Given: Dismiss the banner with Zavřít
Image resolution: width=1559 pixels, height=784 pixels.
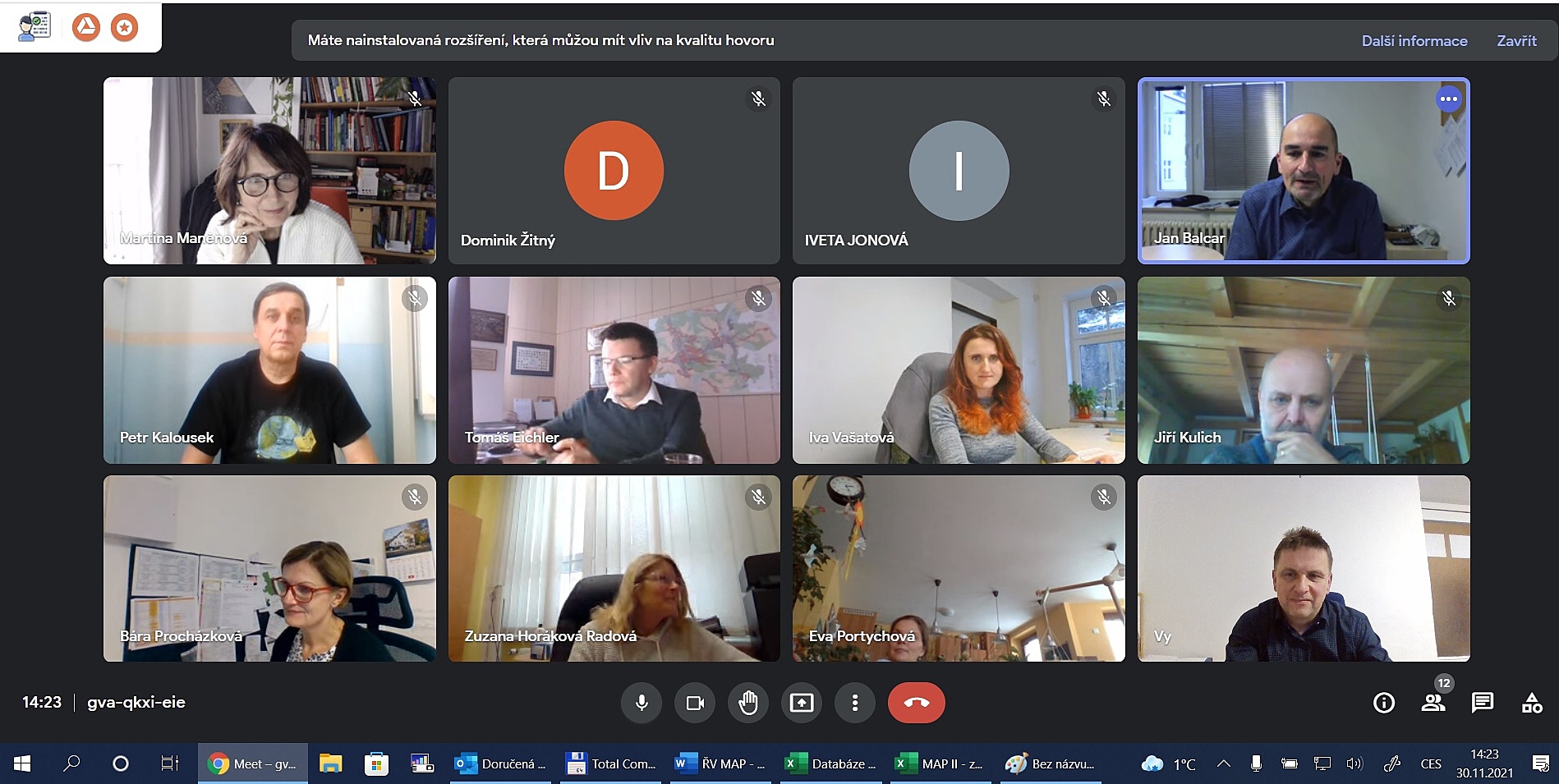Looking at the screenshot, I should tap(1516, 40).
